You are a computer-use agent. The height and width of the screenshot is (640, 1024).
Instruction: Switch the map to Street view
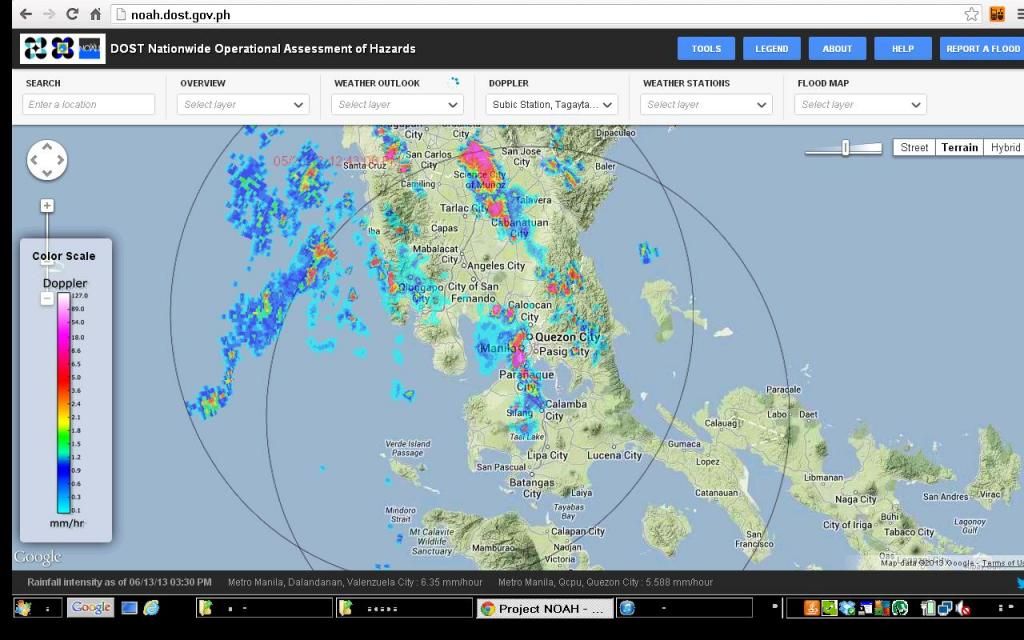[914, 148]
